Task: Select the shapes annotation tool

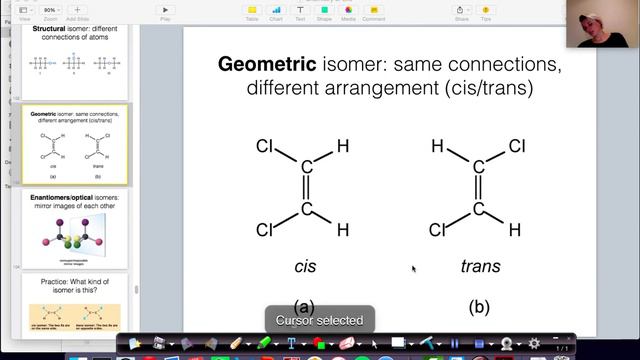Action: (x=319, y=344)
